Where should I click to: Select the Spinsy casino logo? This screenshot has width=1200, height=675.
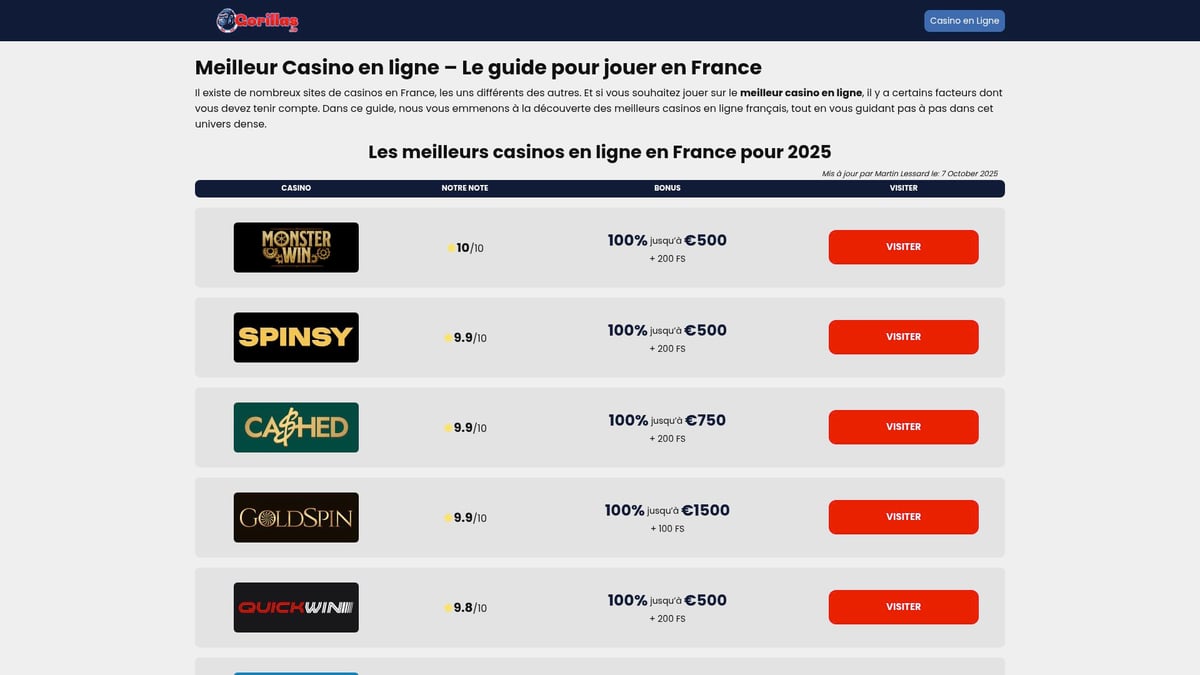(x=295, y=337)
